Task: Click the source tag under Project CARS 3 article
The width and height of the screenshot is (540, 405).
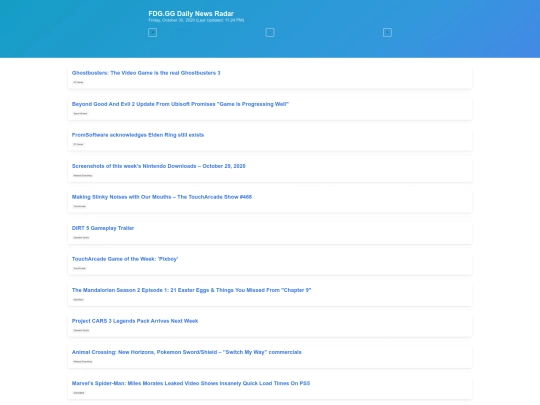Action: pos(81,330)
